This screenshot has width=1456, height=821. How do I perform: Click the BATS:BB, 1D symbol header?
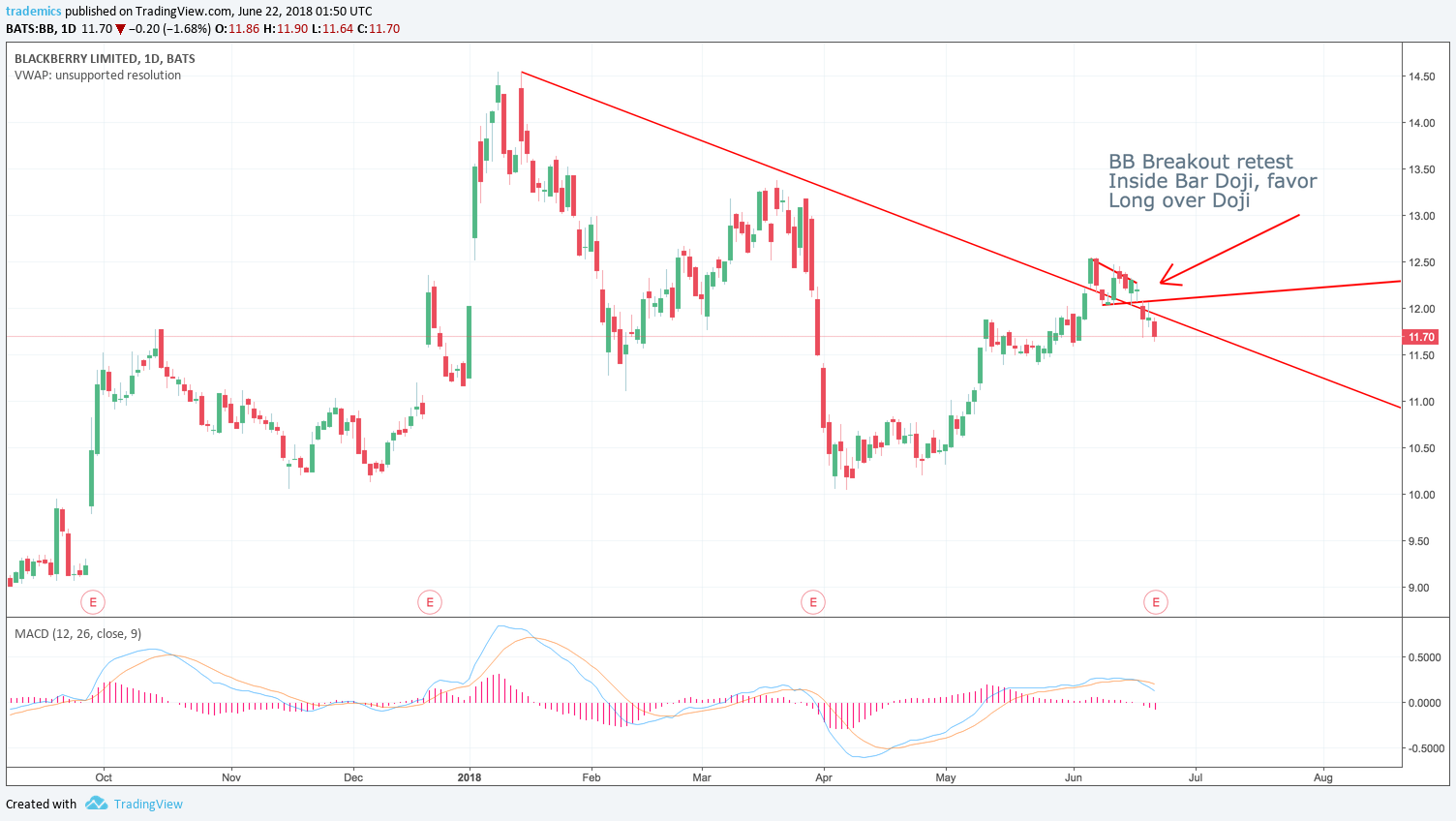(x=41, y=29)
